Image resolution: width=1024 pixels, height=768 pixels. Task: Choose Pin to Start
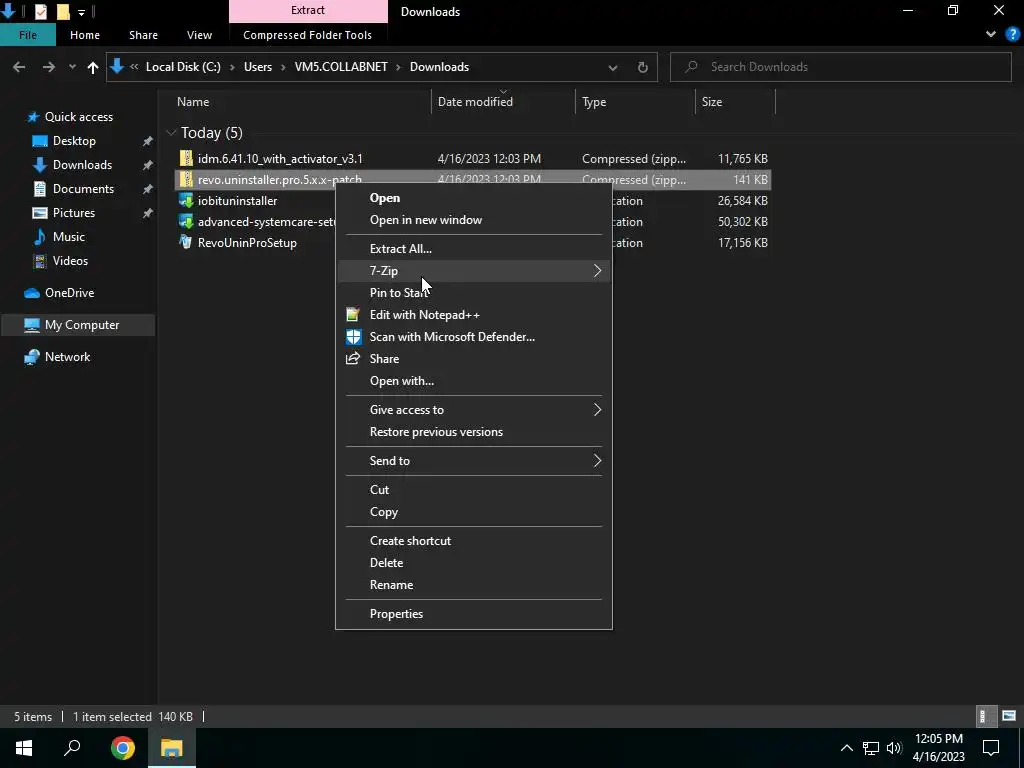coord(474,293)
